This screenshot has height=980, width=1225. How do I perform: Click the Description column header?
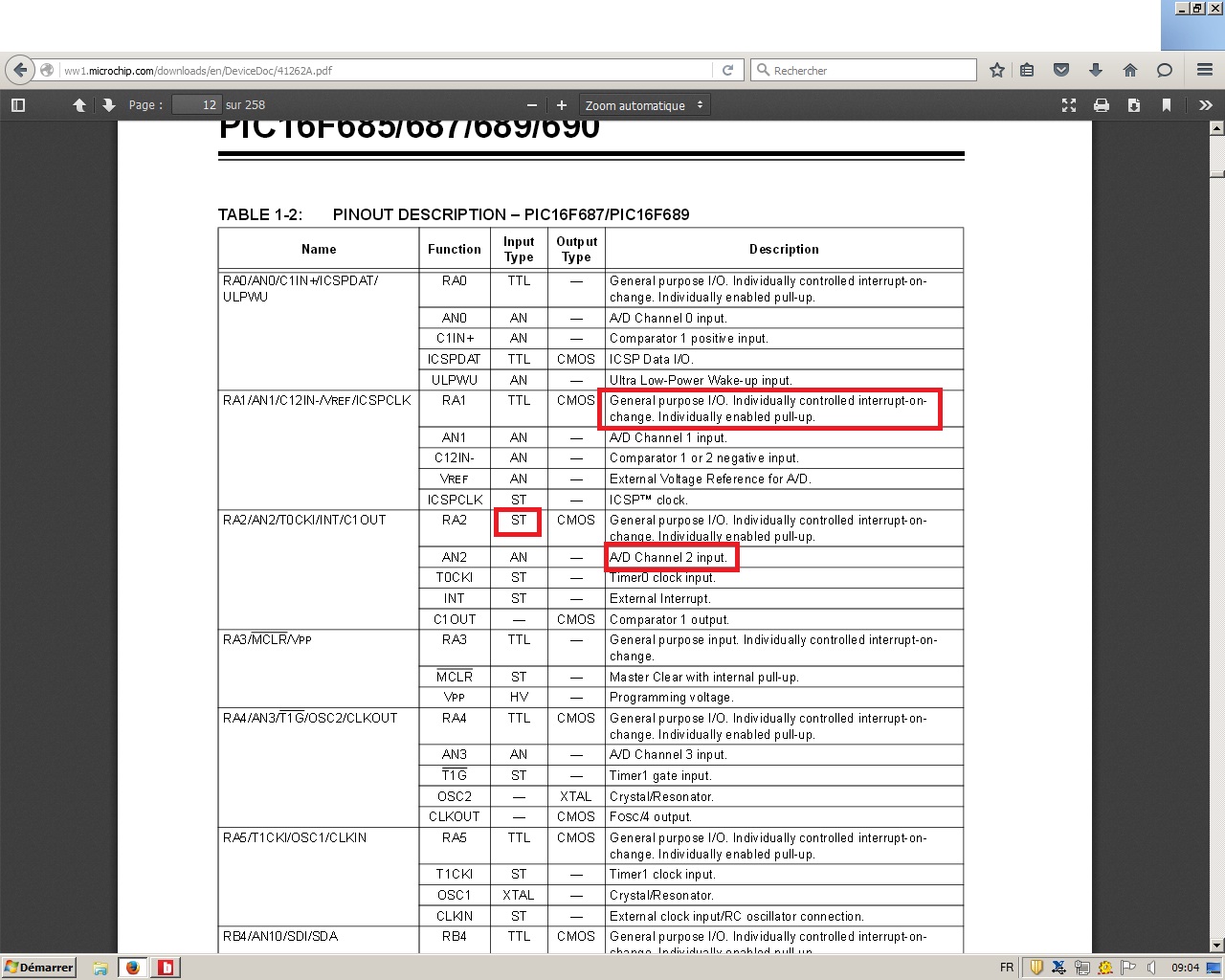[x=784, y=249]
